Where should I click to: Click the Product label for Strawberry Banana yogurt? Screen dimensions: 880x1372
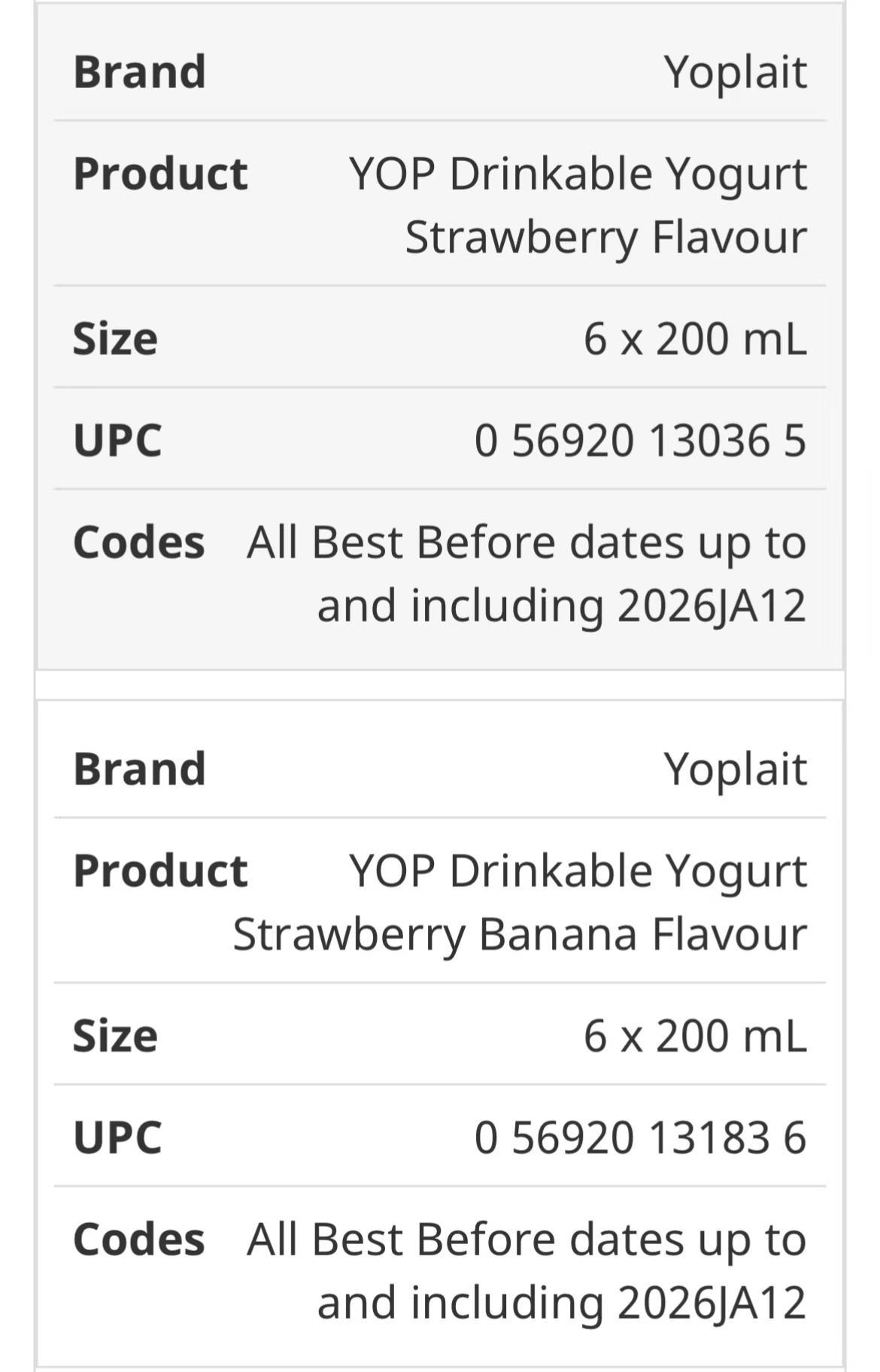(x=160, y=870)
